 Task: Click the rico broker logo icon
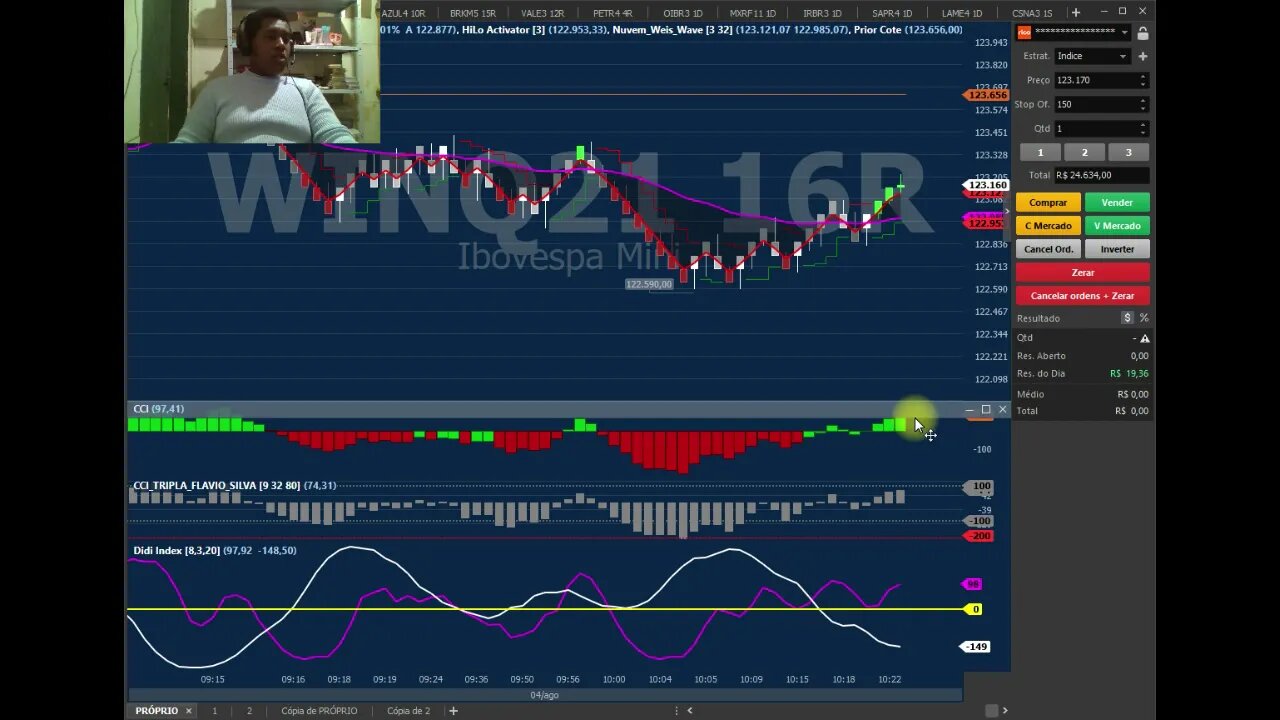(x=1024, y=33)
